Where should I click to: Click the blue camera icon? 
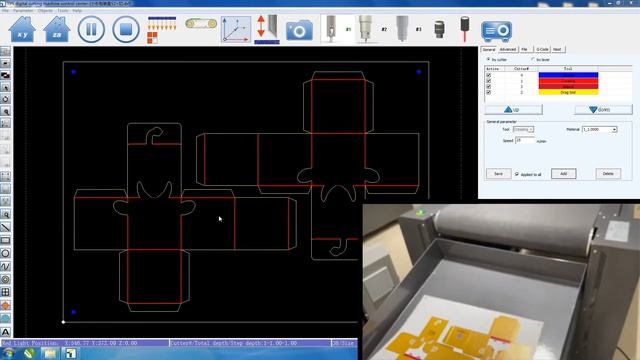click(299, 30)
